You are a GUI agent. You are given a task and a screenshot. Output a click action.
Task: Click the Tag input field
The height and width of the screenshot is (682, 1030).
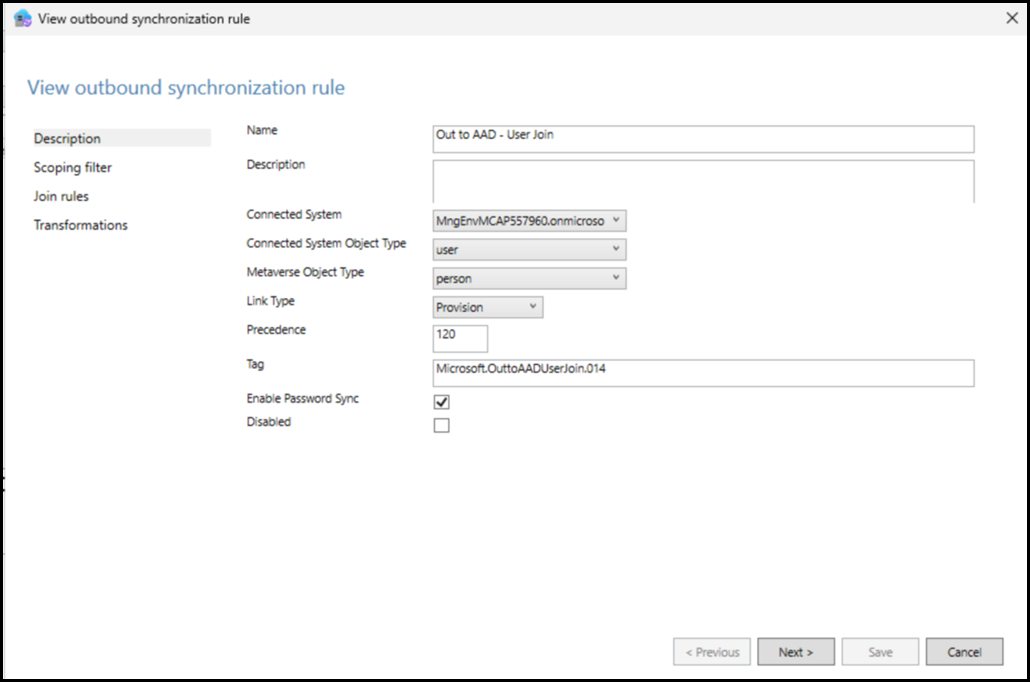702,372
